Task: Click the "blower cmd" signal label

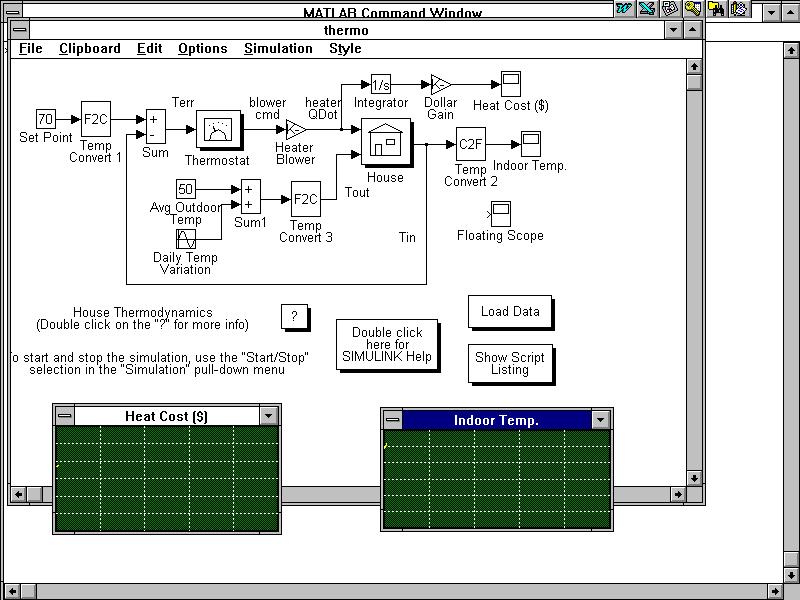Action: [267, 108]
